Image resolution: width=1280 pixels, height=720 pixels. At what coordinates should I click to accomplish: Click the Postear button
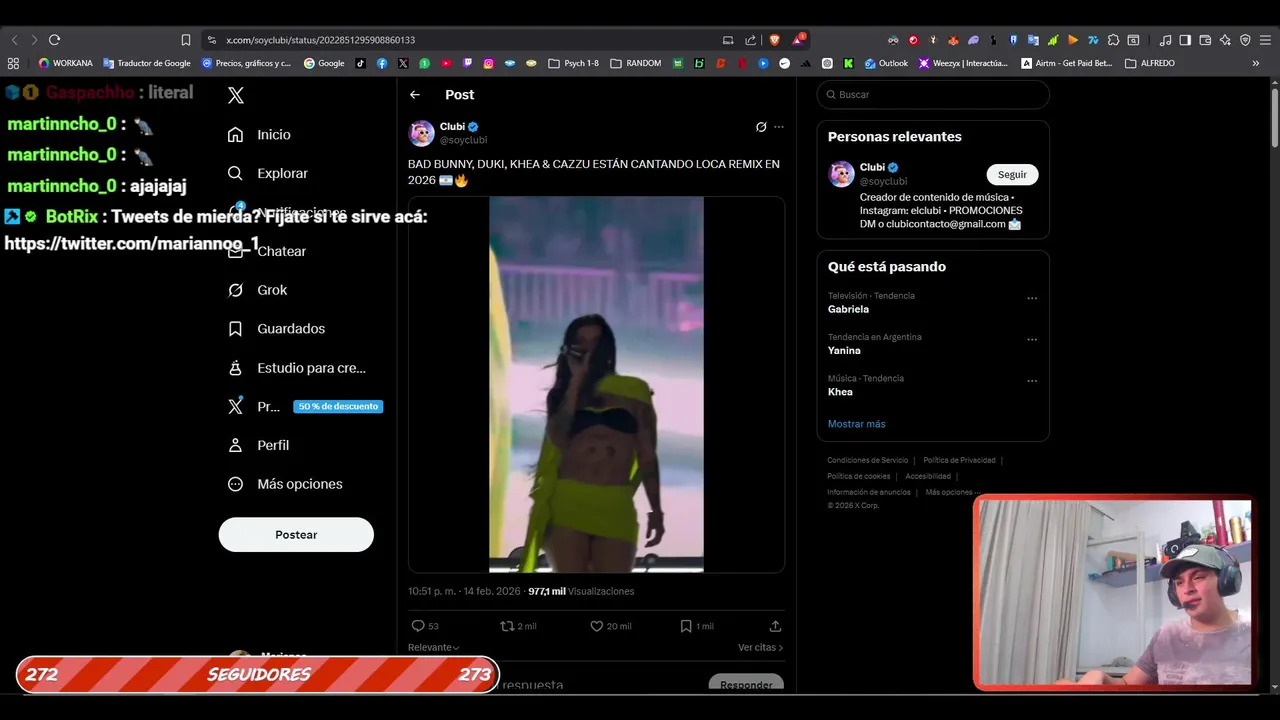pos(296,535)
